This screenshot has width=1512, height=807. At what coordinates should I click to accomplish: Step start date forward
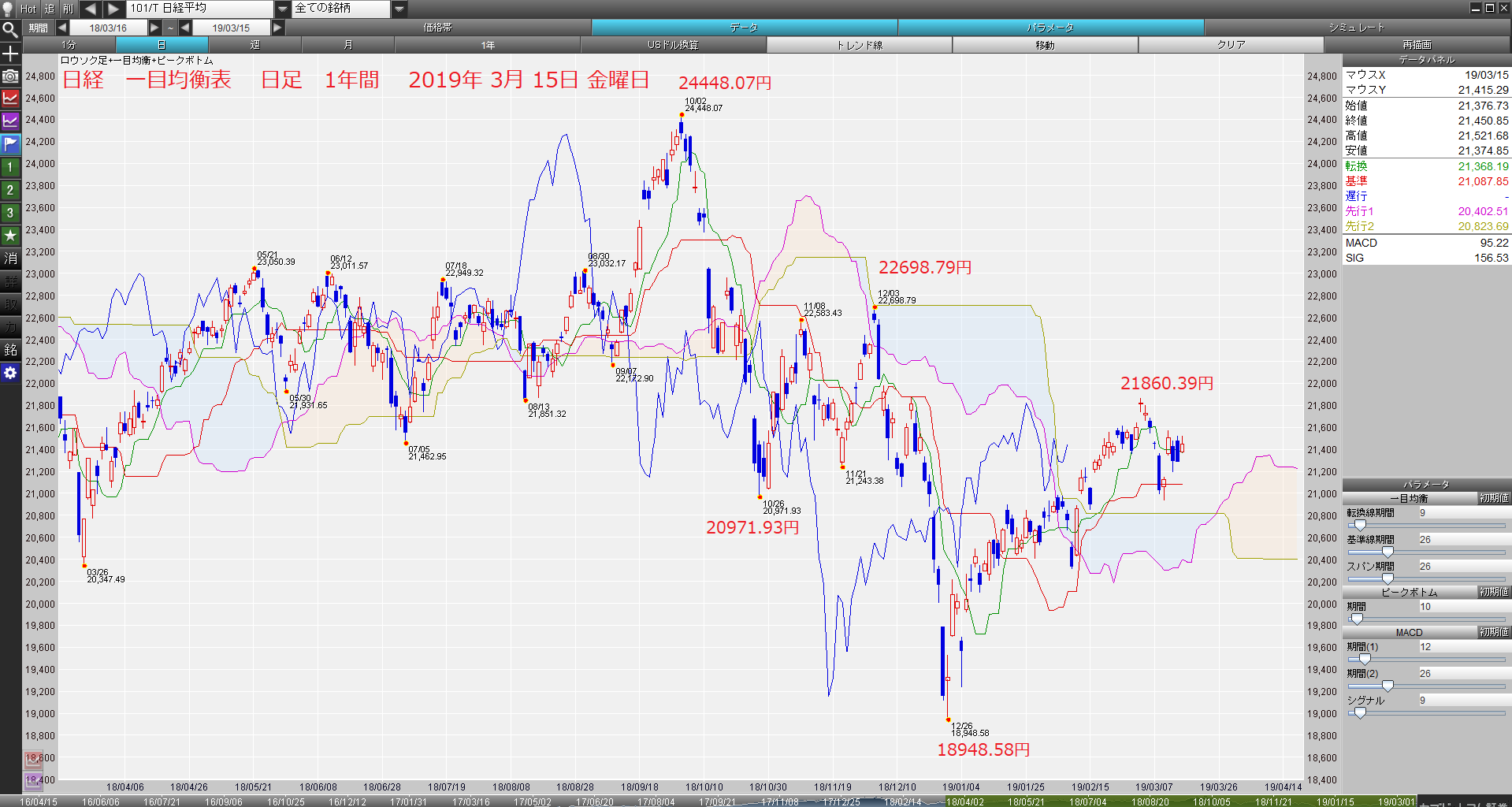point(154,28)
